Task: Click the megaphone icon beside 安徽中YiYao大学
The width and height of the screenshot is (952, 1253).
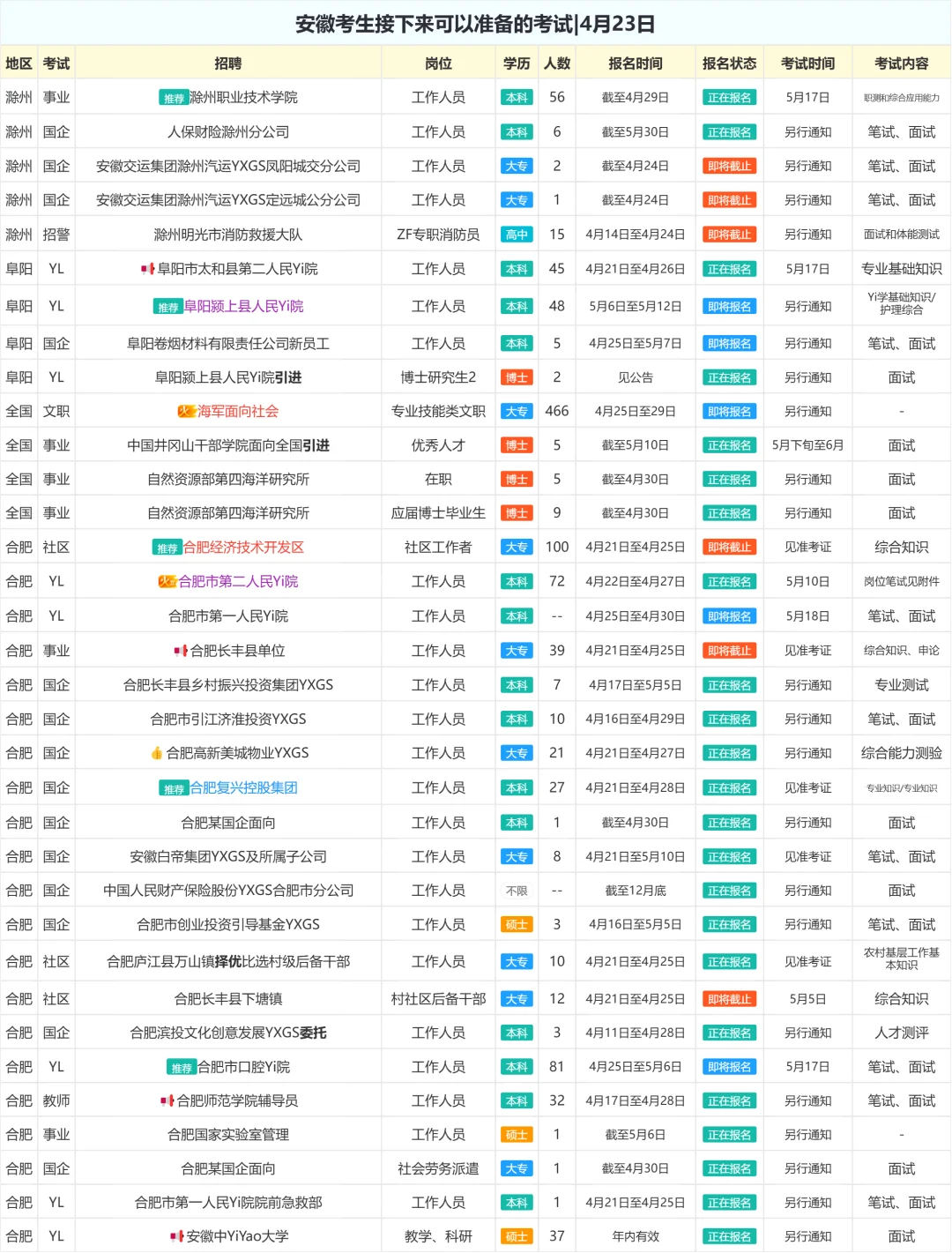Action: 176,1235
